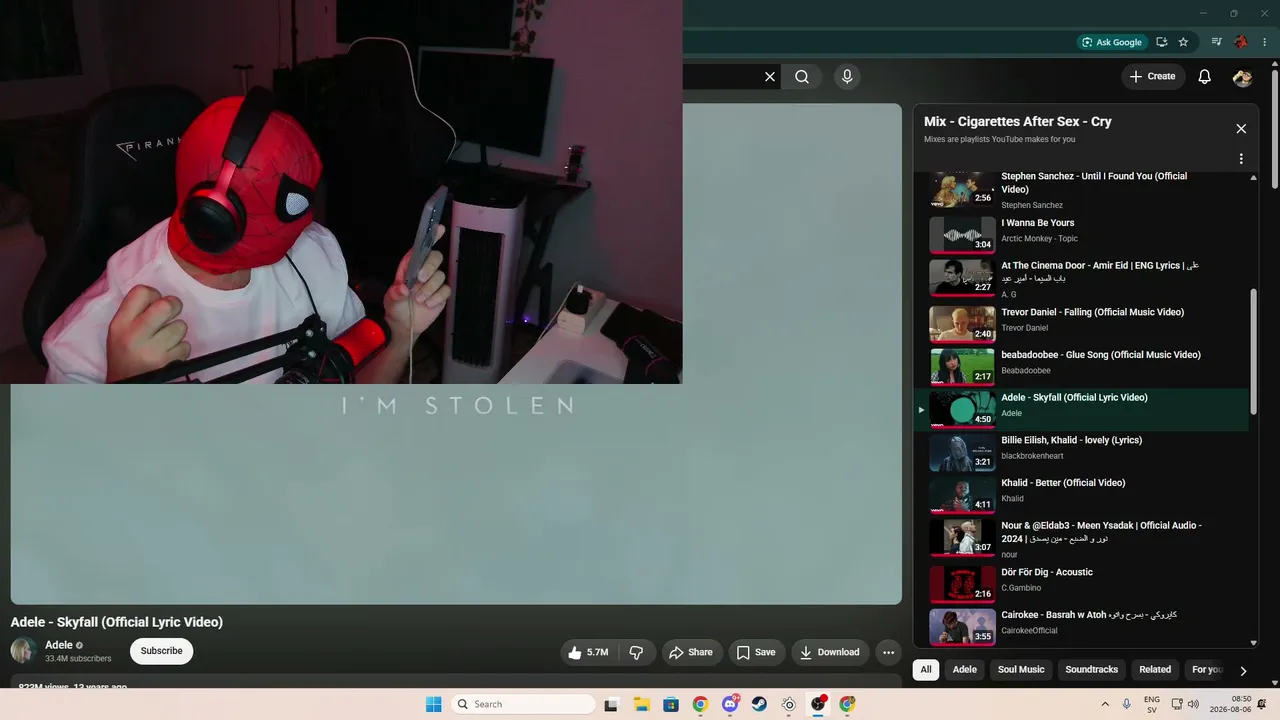Start voice search with the microphone icon
This screenshot has height=720, width=1280.
[847, 77]
